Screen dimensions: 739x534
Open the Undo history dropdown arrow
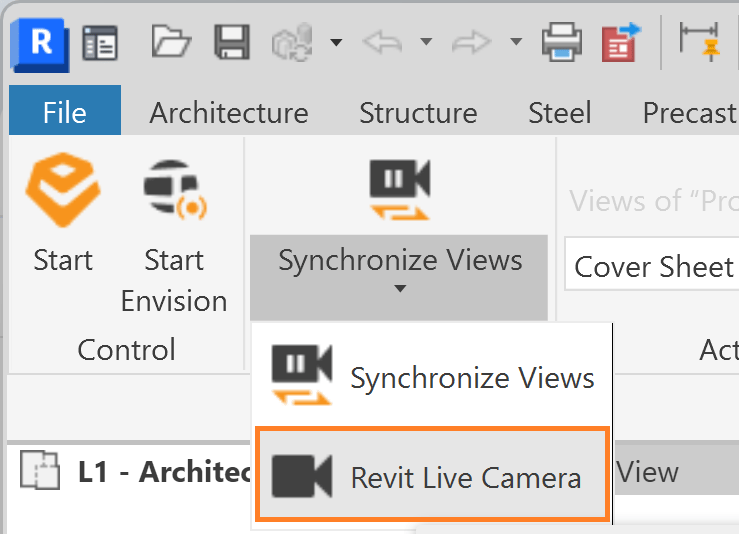tap(426, 42)
